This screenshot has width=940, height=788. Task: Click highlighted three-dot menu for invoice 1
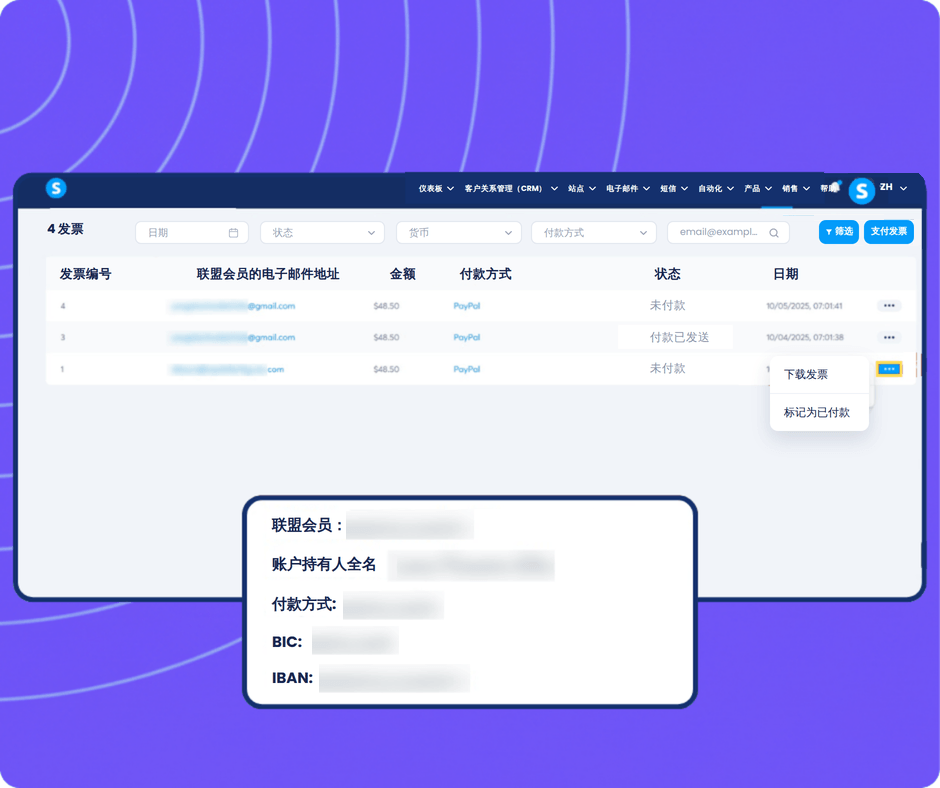(889, 369)
